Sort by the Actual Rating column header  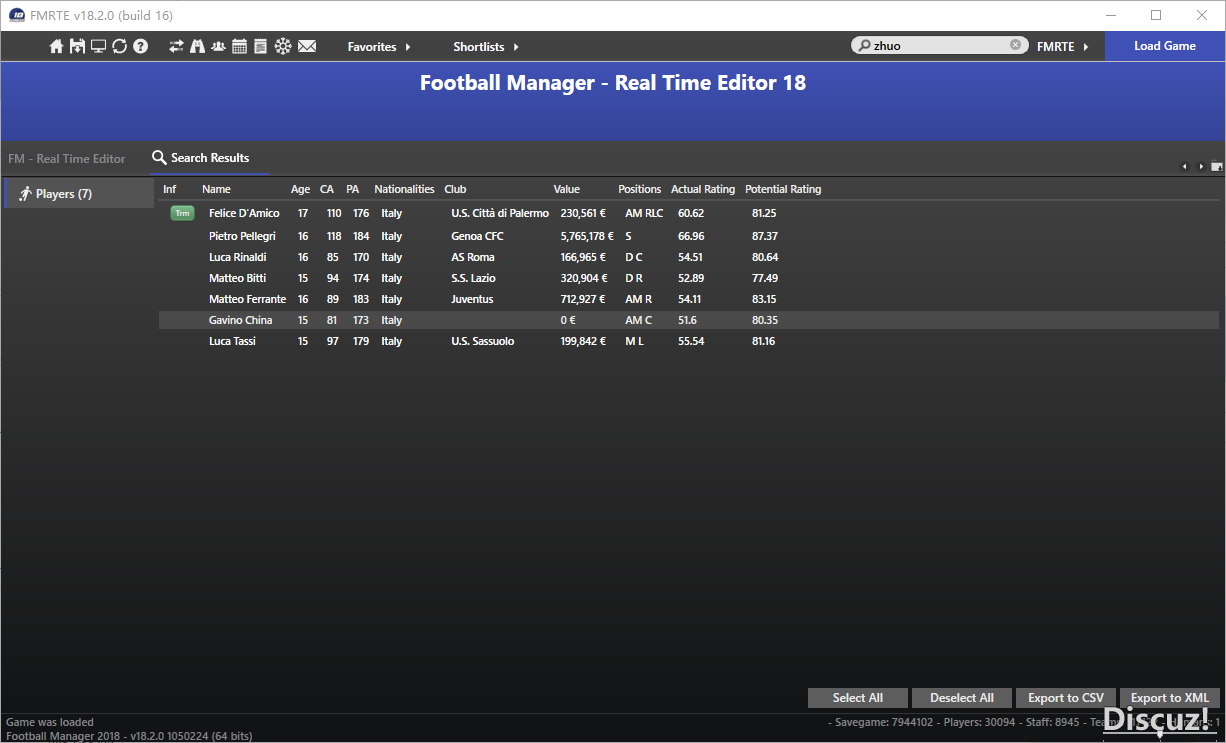[703, 189]
